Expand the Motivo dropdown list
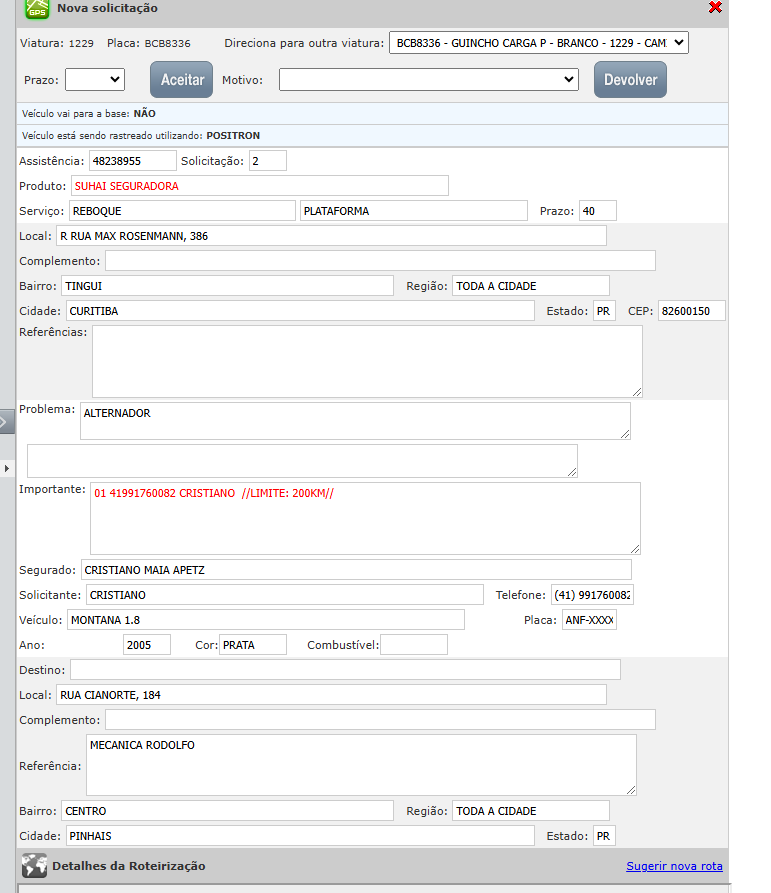The height and width of the screenshot is (893, 771). point(428,79)
